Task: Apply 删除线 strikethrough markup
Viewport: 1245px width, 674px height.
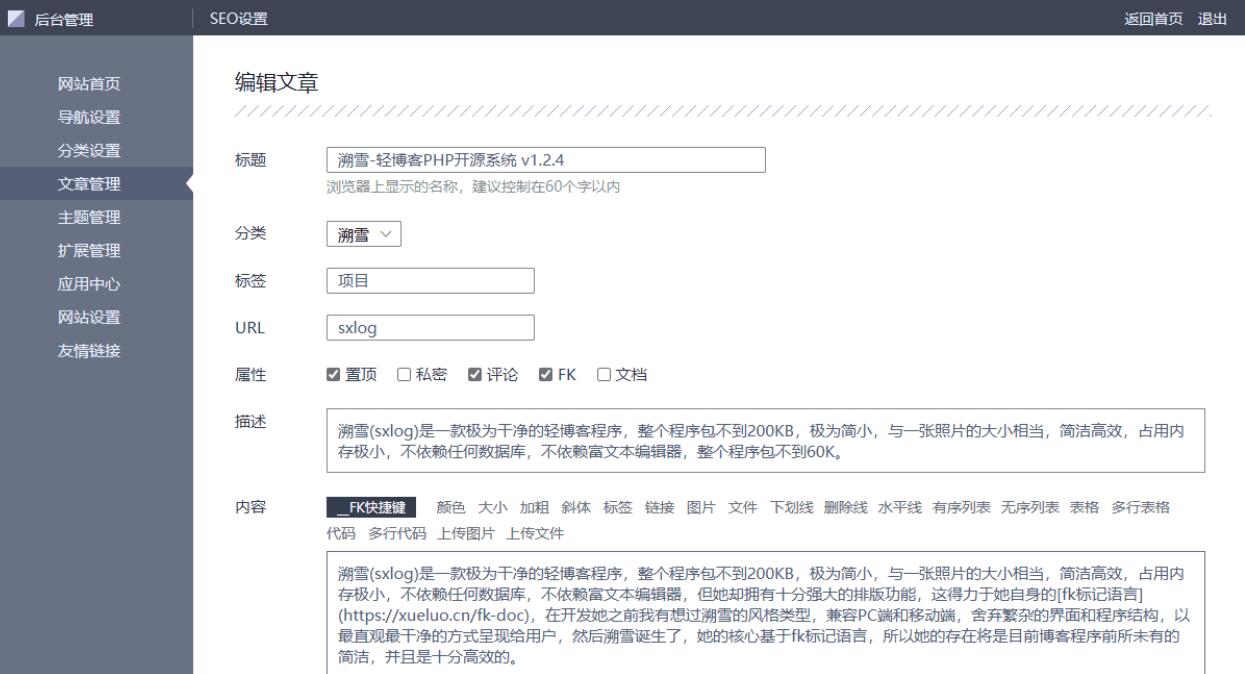Action: click(x=845, y=507)
